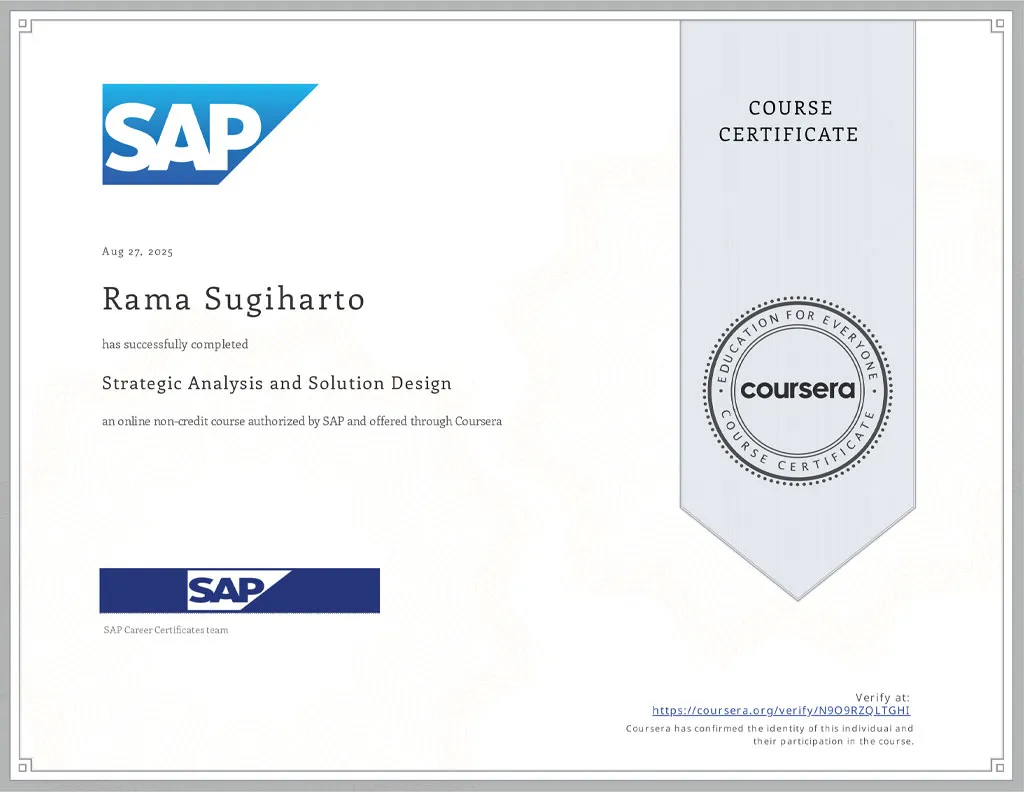This screenshot has width=1024, height=792.
Task: Click the date Aug 27, 2025
Action: point(138,252)
